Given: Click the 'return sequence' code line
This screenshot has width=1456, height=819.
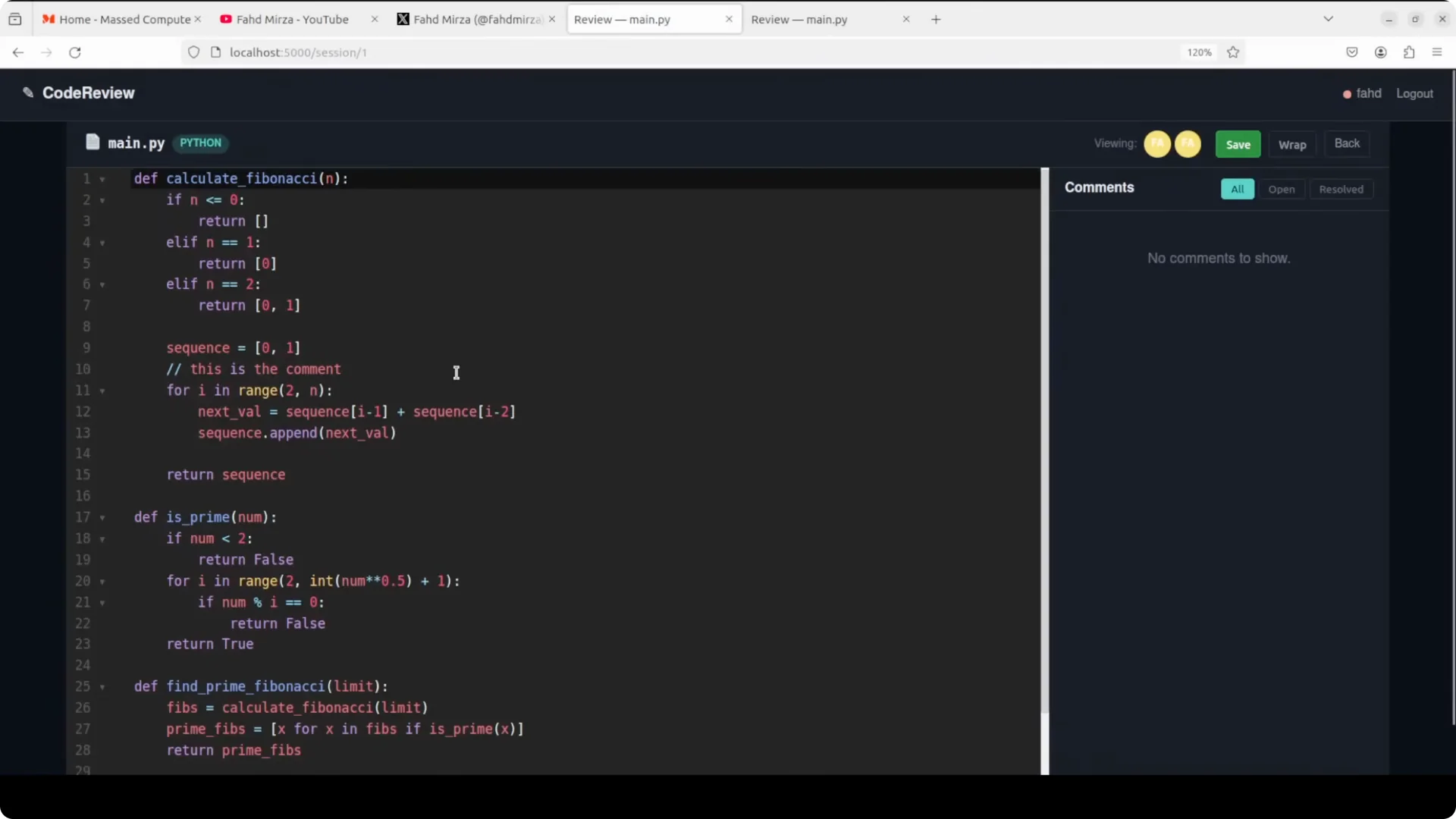Looking at the screenshot, I should pos(226,475).
